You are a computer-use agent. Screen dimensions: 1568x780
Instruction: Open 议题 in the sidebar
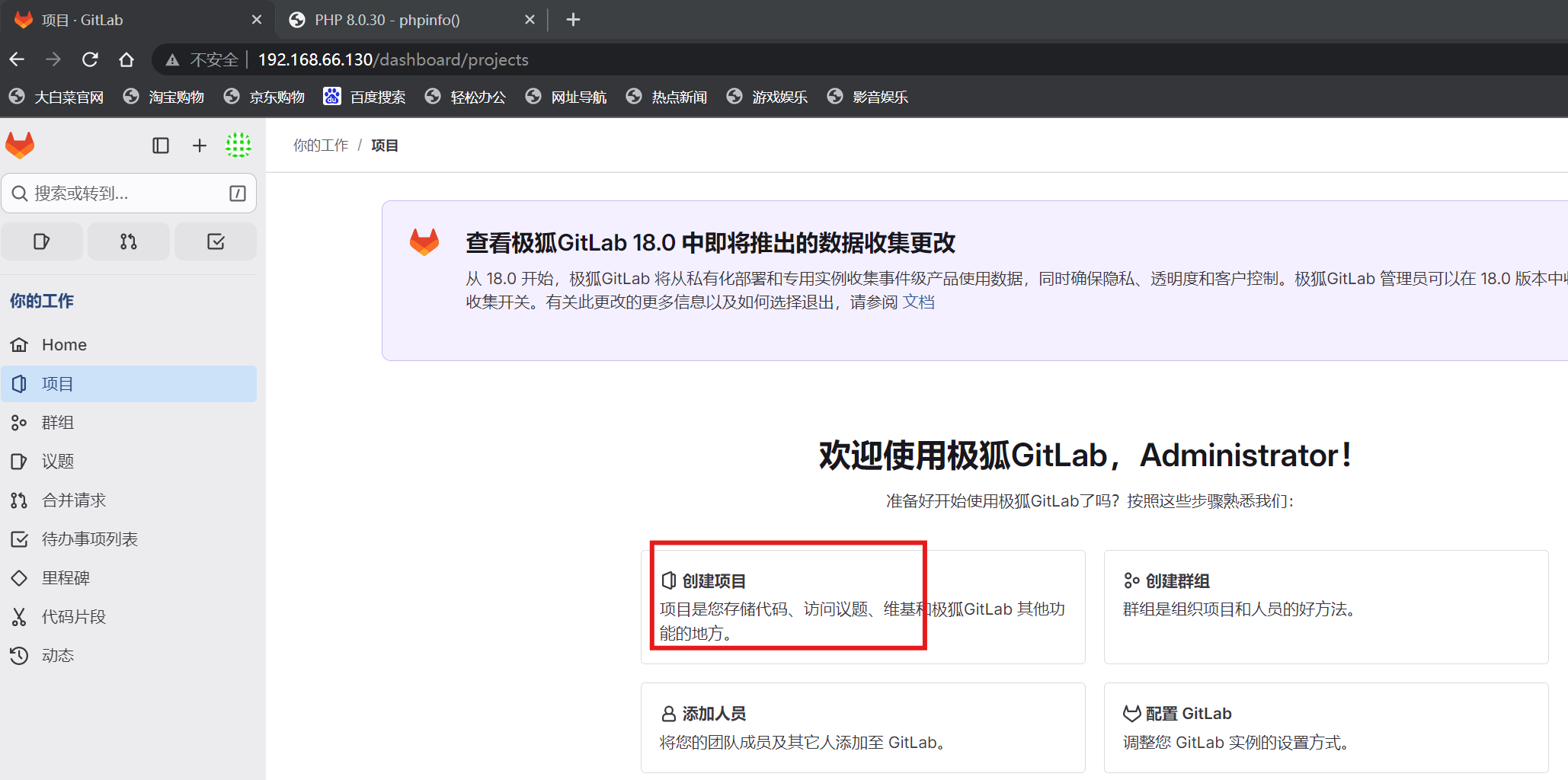129,462
